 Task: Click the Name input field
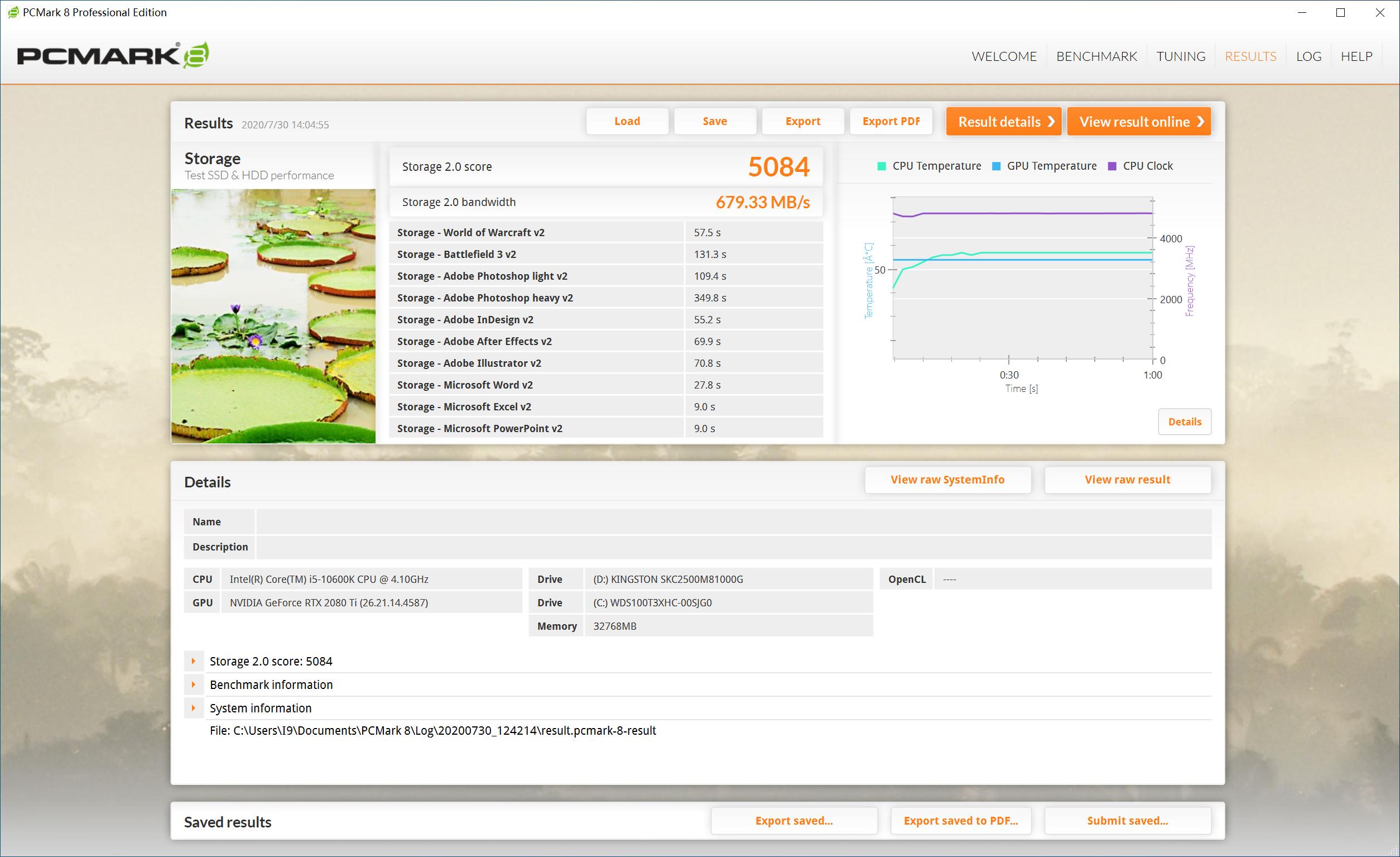(733, 521)
